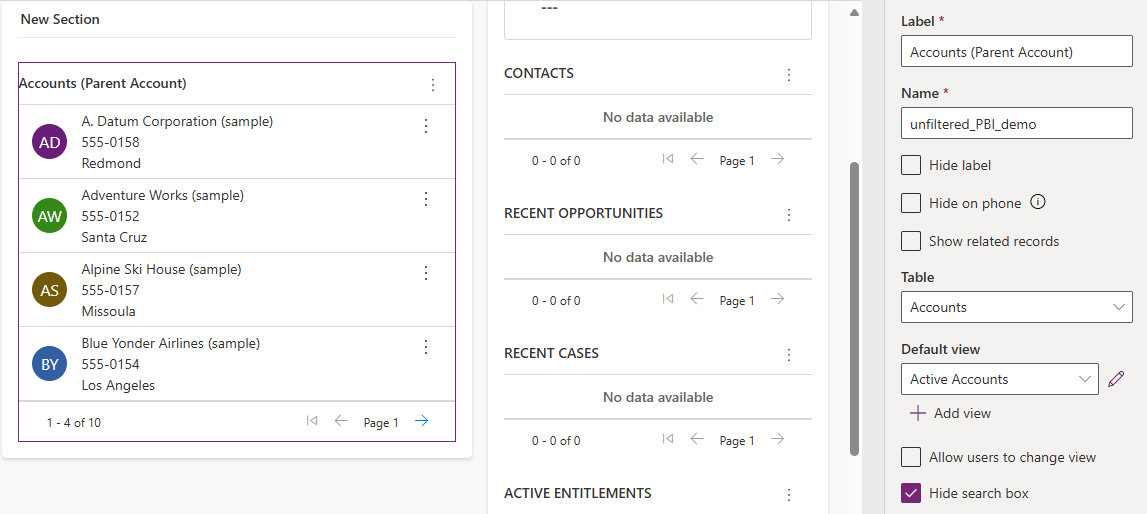The width and height of the screenshot is (1147, 514).
Task: Click the pencil icon to edit default view
Action: pyautogui.click(x=1116, y=379)
